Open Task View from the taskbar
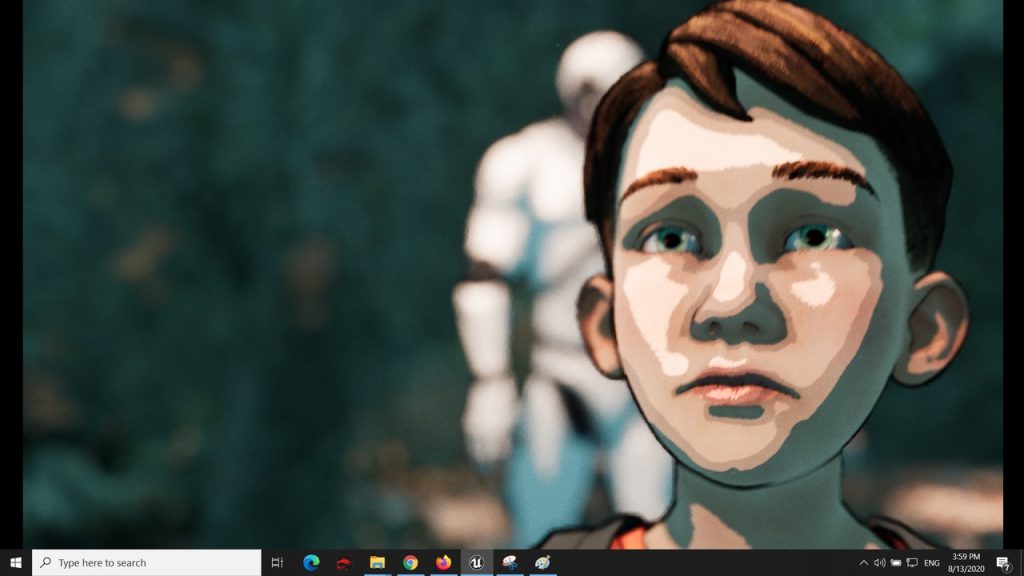 pyautogui.click(x=277, y=563)
